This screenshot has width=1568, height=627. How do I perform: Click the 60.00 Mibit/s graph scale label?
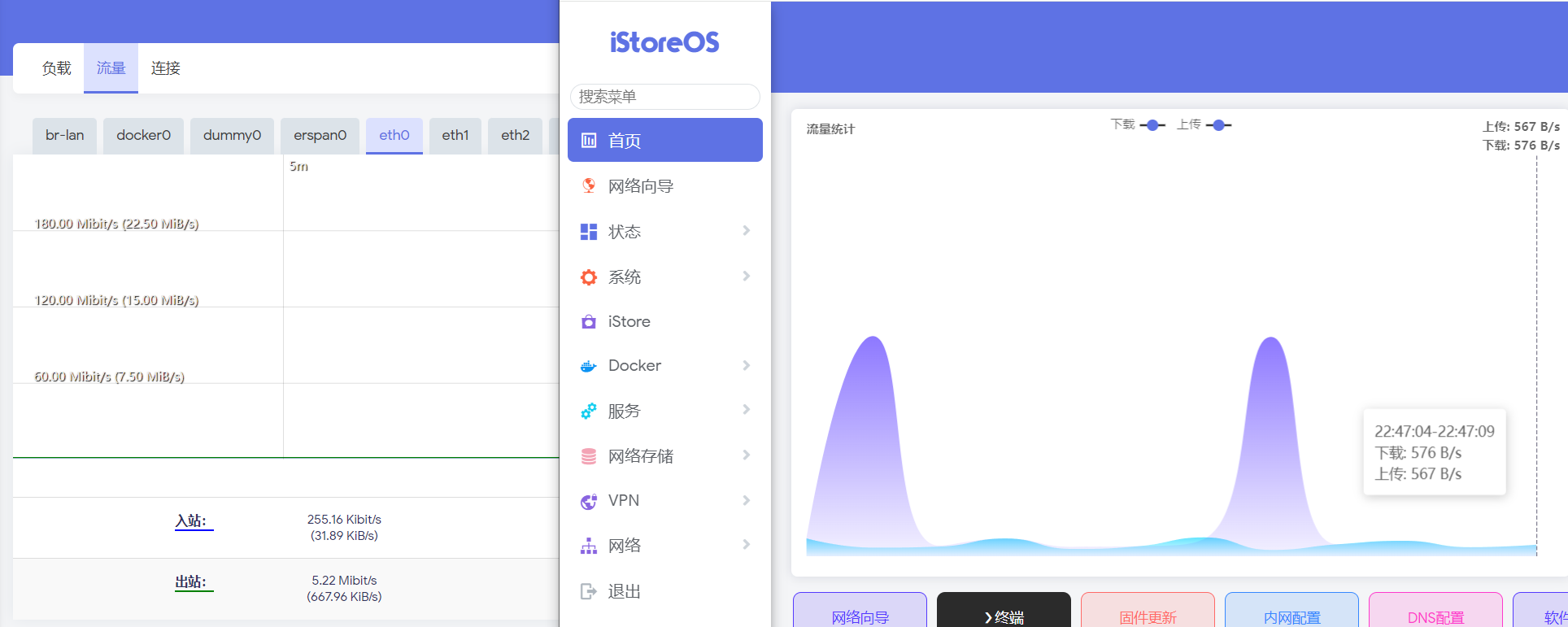[x=109, y=377]
